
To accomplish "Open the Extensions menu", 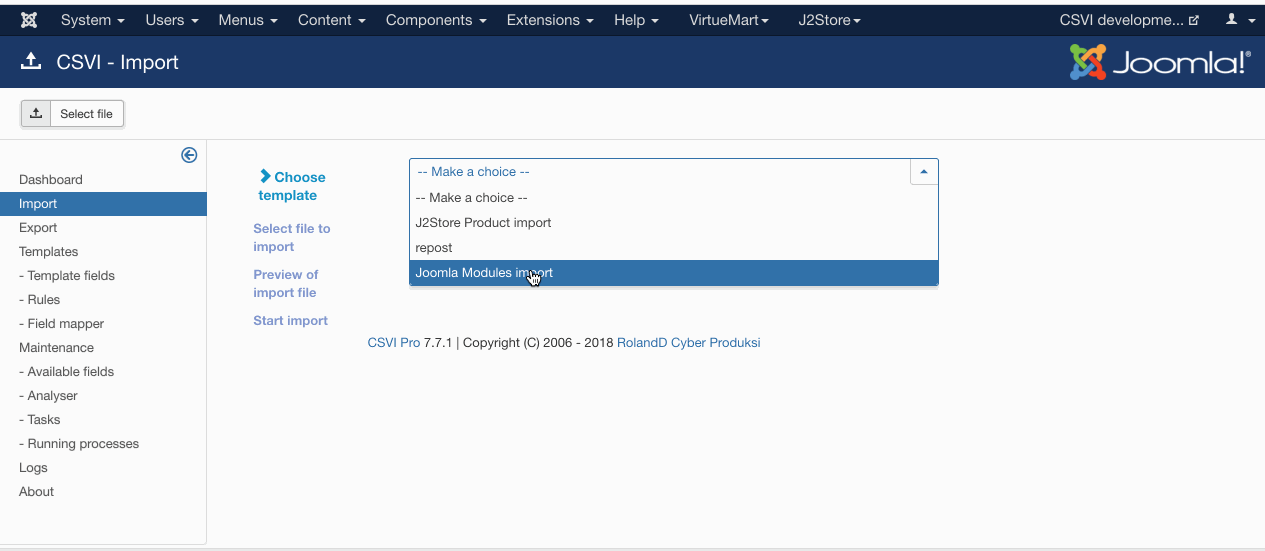I will tap(550, 20).
